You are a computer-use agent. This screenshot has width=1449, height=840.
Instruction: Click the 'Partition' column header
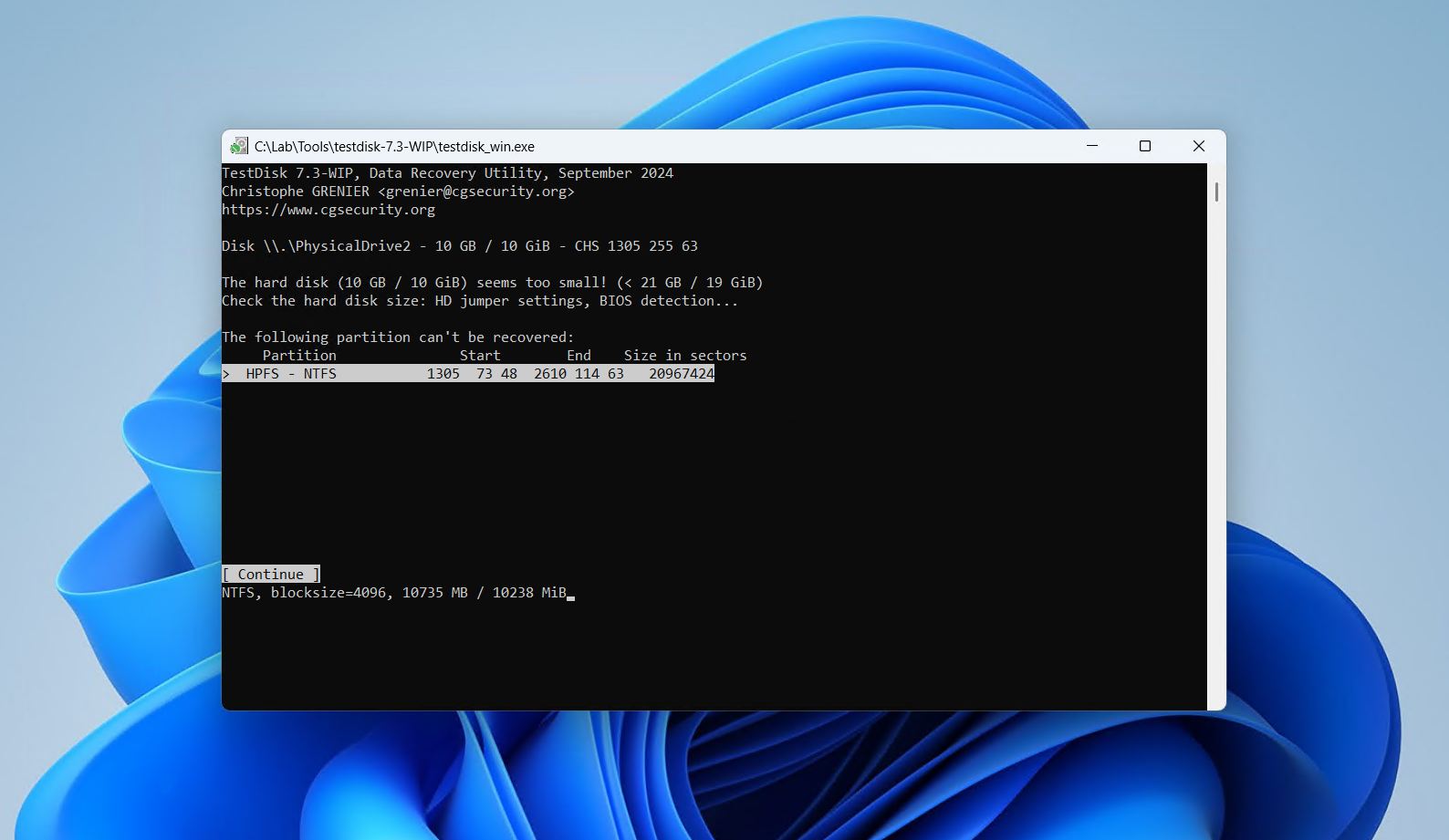pyautogui.click(x=299, y=355)
